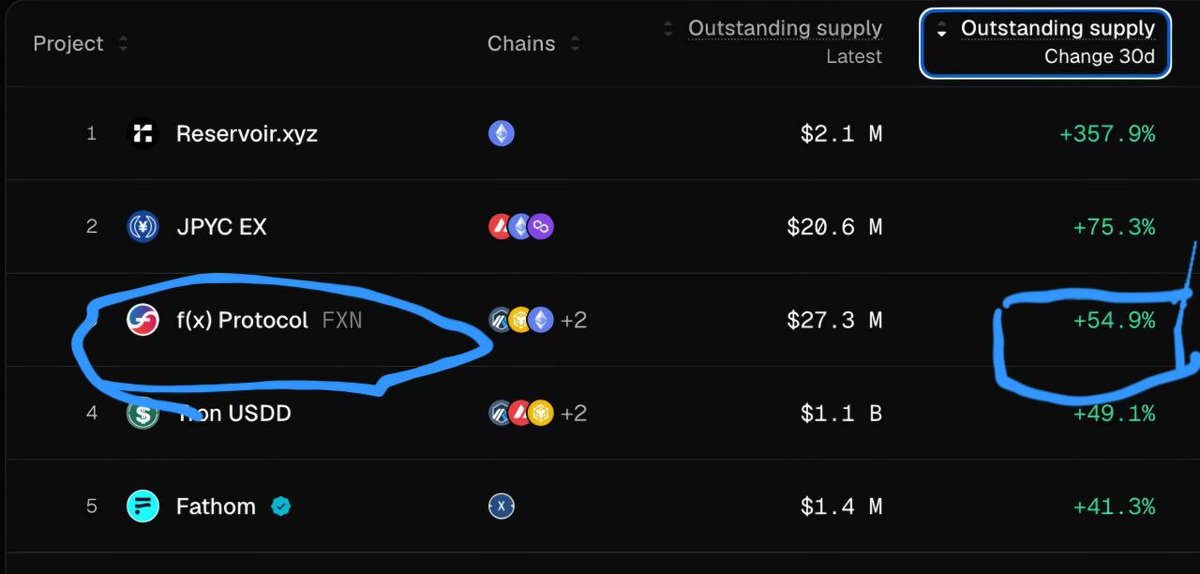The width and height of the screenshot is (1200, 574).
Task: Click the JPYC EX chain icons group
Action: tap(520, 227)
